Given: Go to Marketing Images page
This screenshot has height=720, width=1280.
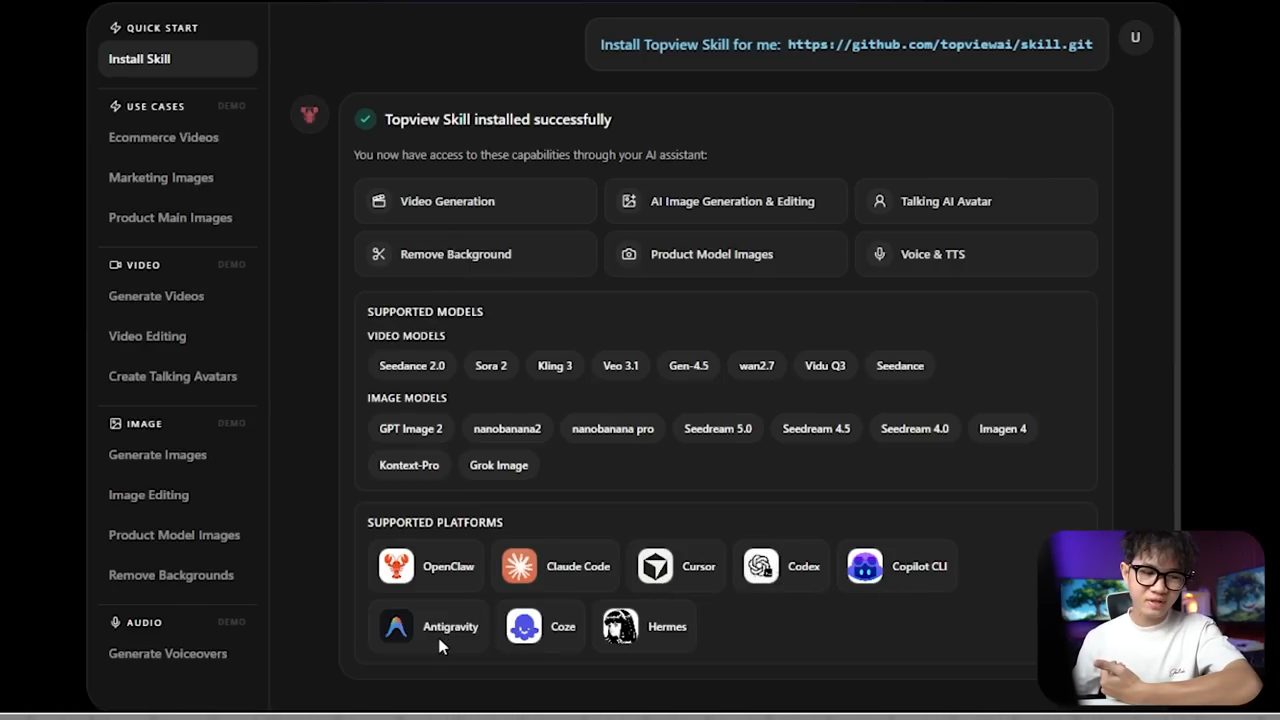Looking at the screenshot, I should click(x=161, y=177).
